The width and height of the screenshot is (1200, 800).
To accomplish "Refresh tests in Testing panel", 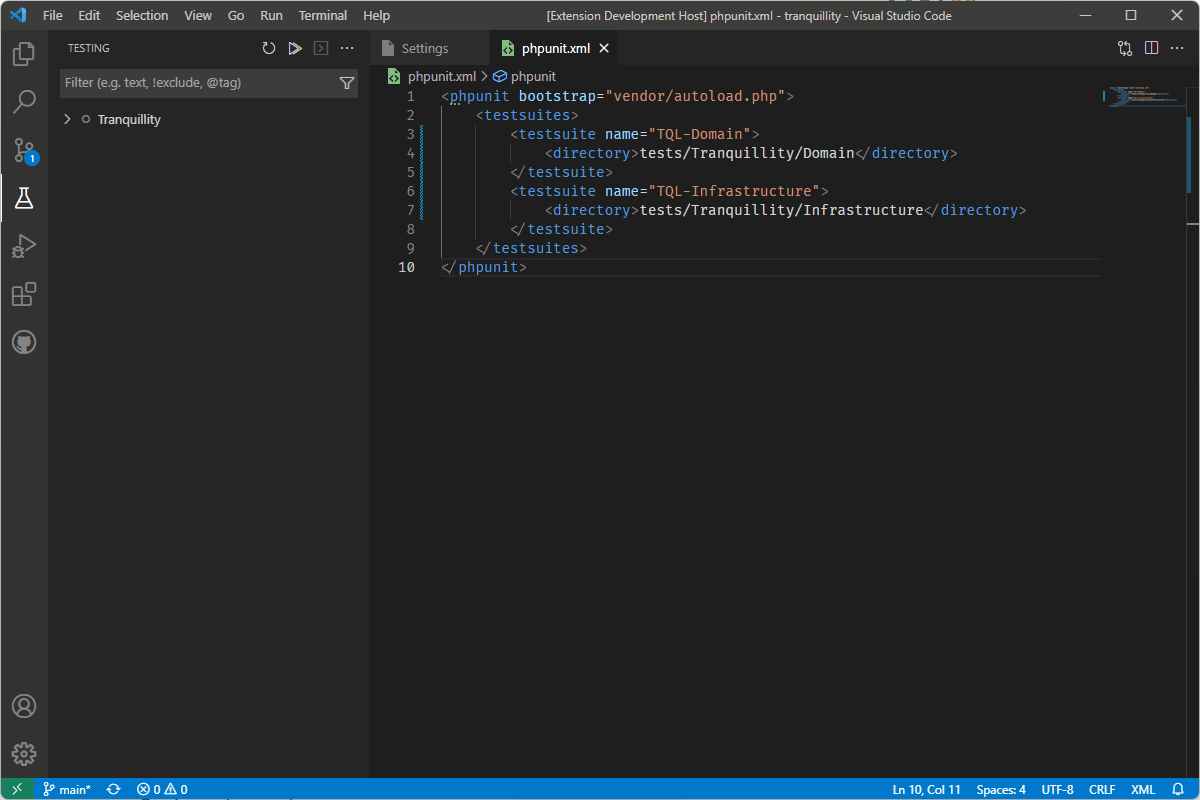I will click(x=268, y=48).
